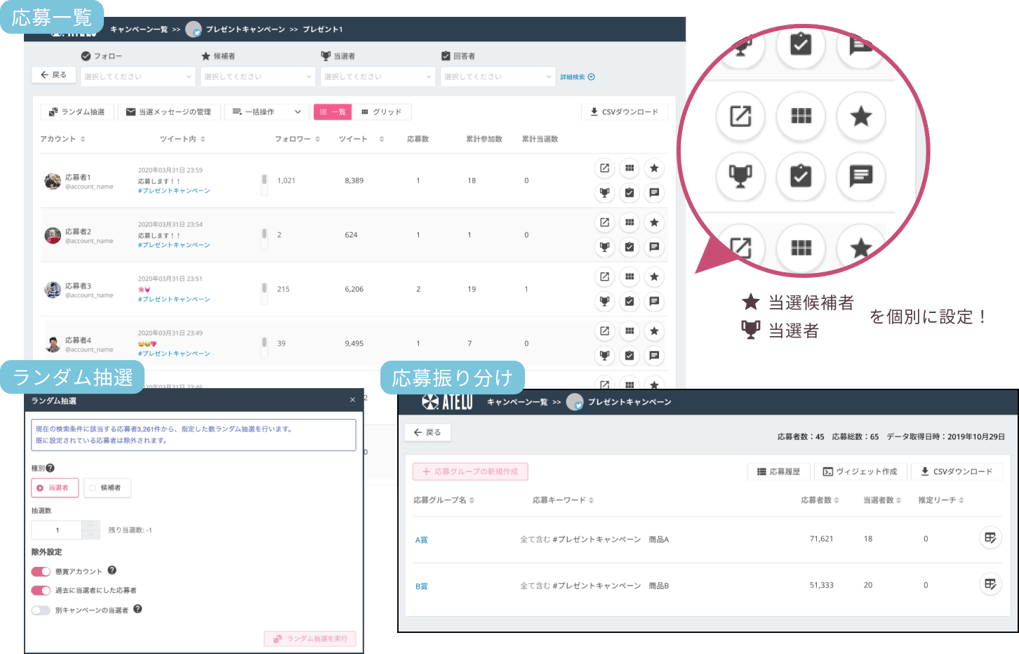Switch to the グリッド view
The width and height of the screenshot is (1019, 654).
[x=381, y=112]
